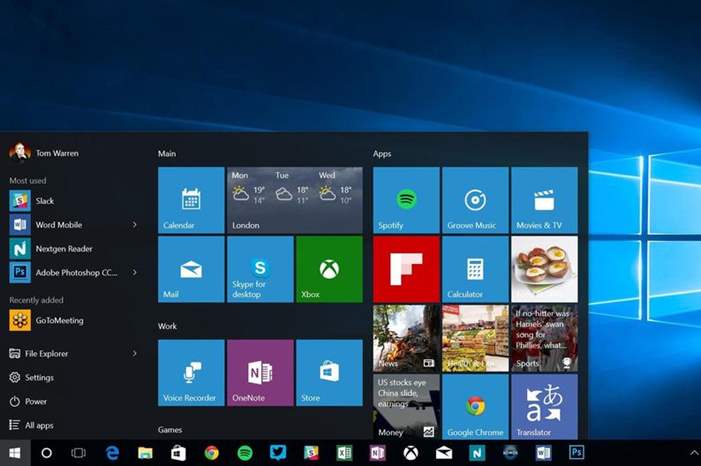This screenshot has height=466, width=701.
Task: Open the Store tile
Action: click(329, 373)
